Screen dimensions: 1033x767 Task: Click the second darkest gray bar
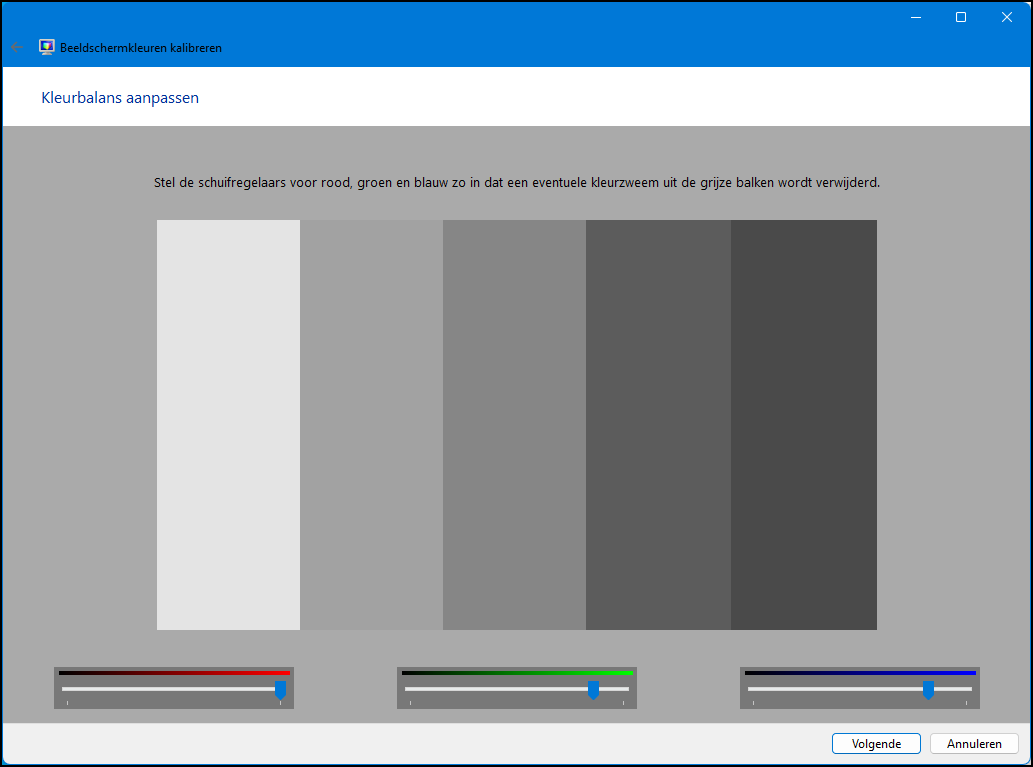[x=658, y=425]
